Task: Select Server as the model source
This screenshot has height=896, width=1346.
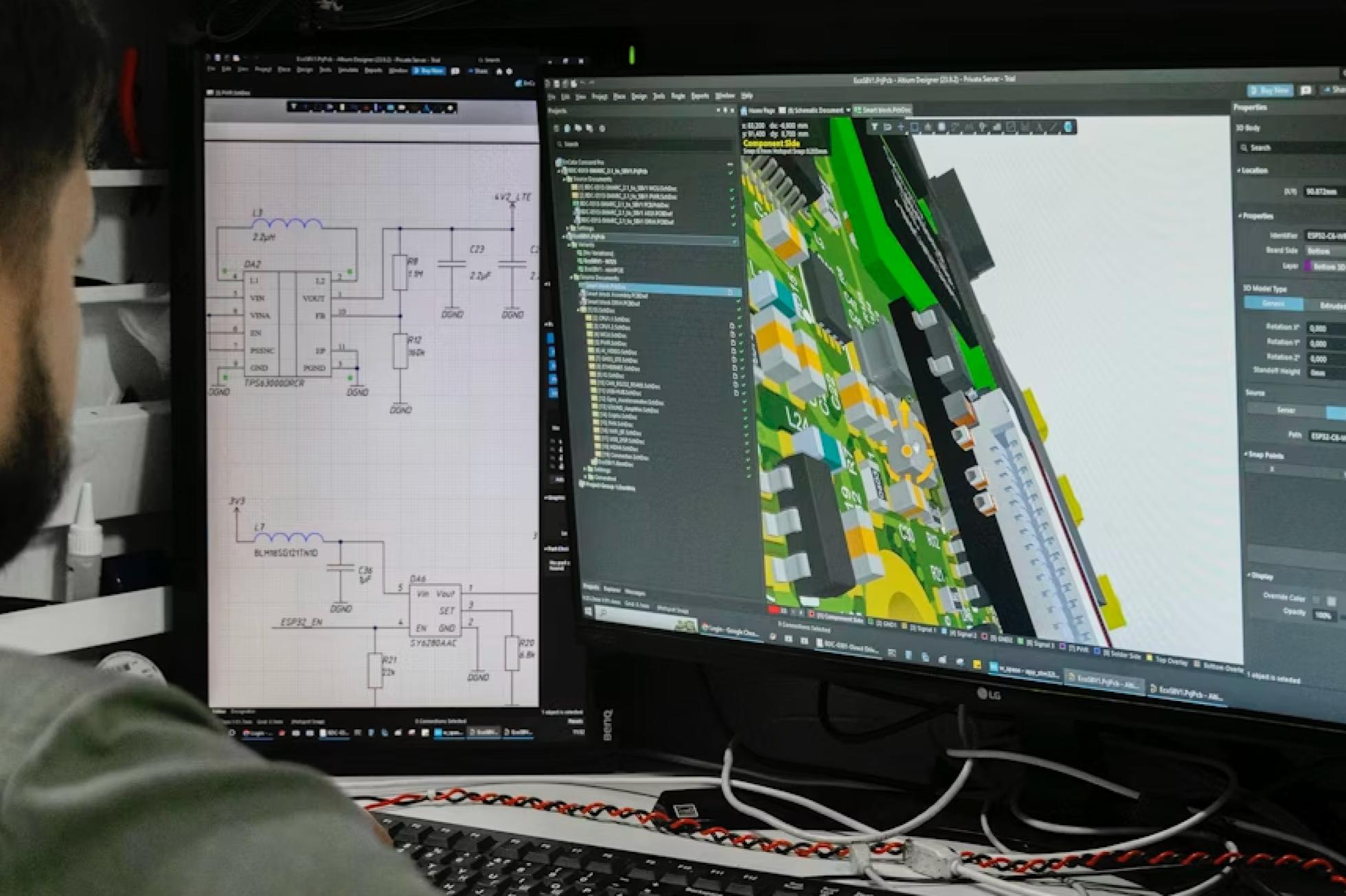Action: (1286, 410)
